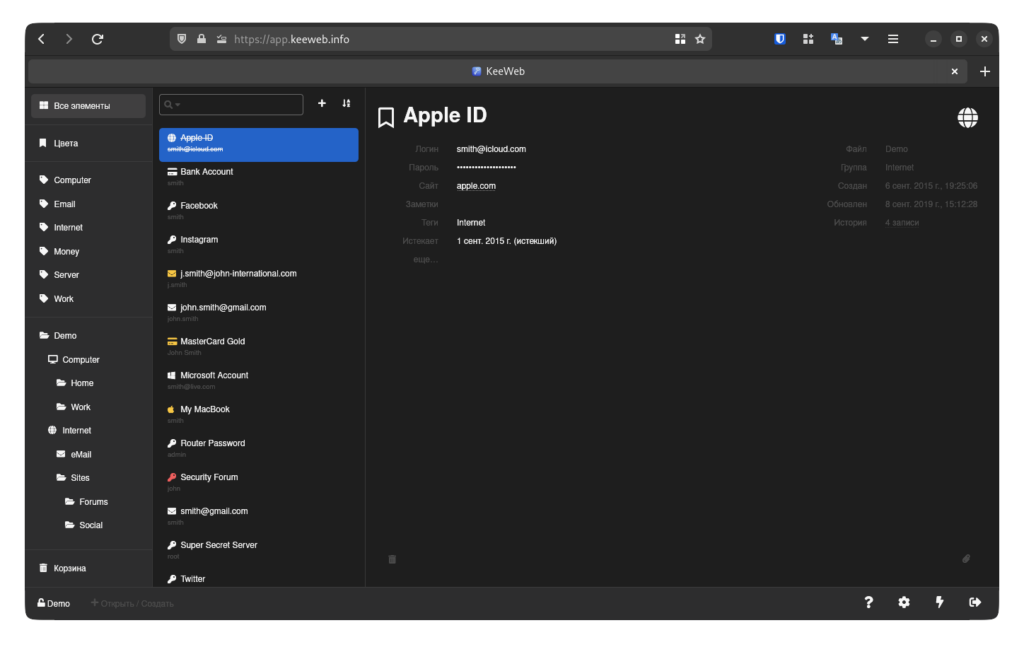Click the lightning bolt generator icon

click(x=939, y=602)
